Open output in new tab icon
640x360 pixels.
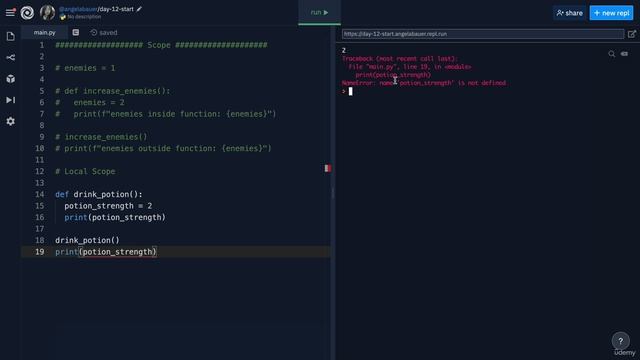coord(631,34)
